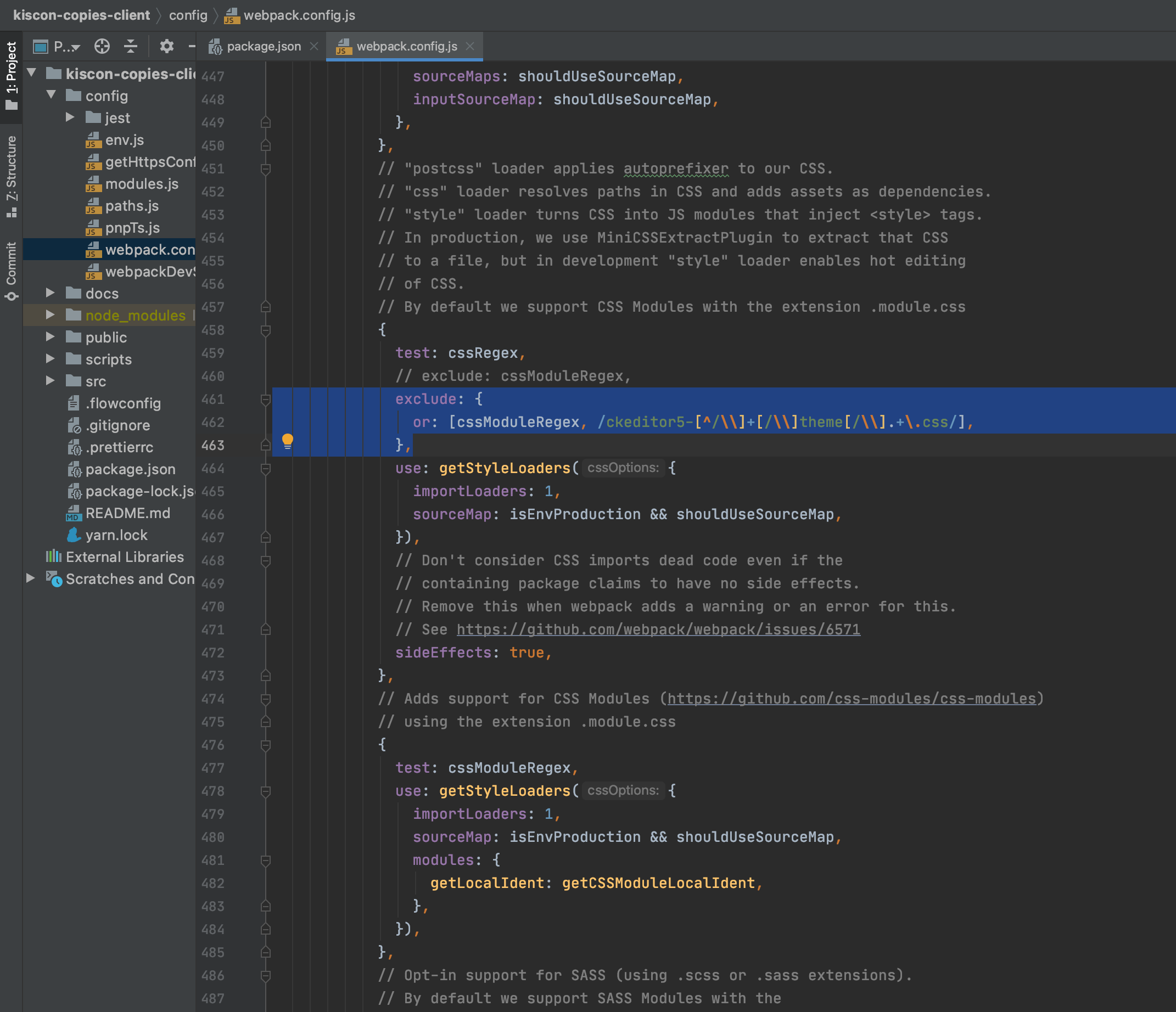The image size is (1176, 1012).
Task: Select yarn.lock in the project tree
Action: (116, 535)
